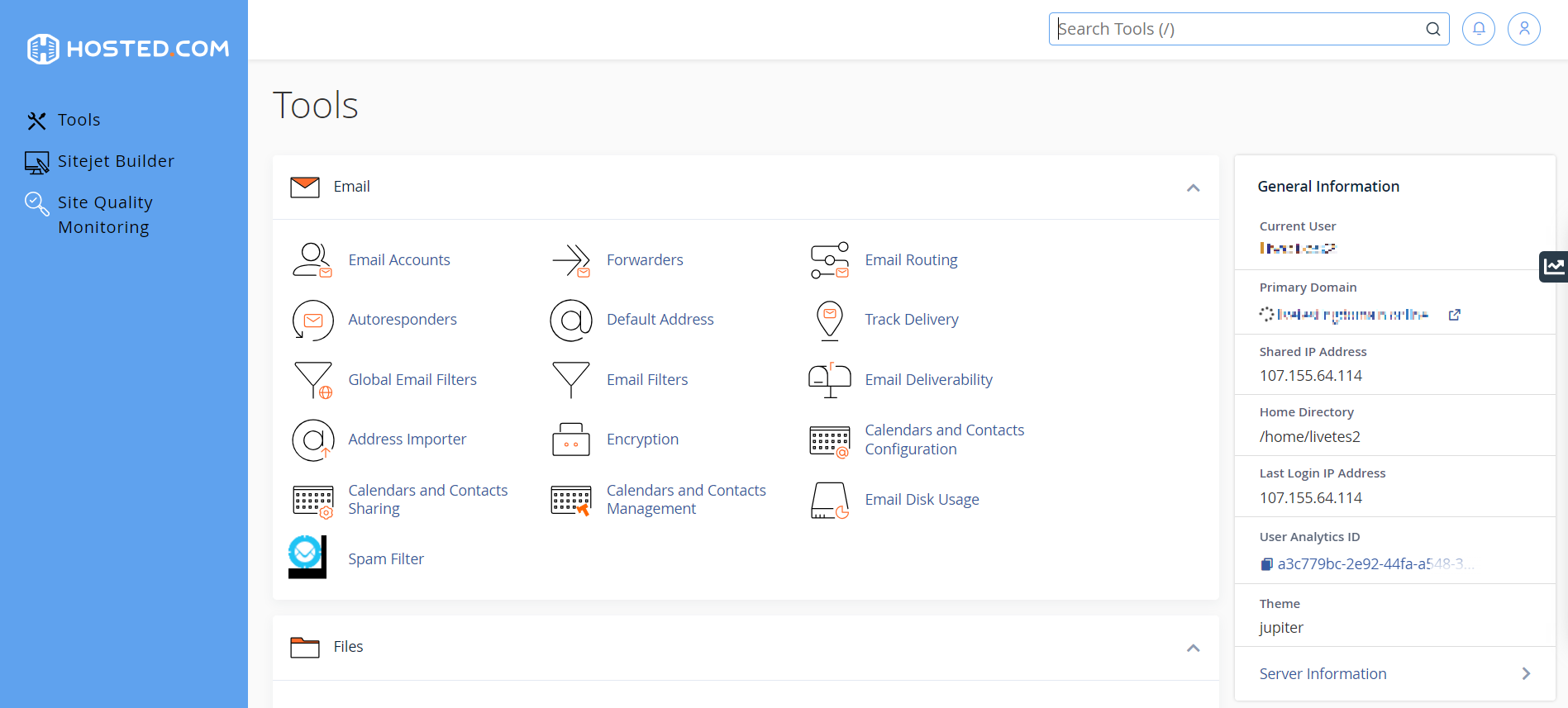This screenshot has height=708, width=1568.
Task: Open the Email Routing link
Action: pyautogui.click(x=911, y=260)
